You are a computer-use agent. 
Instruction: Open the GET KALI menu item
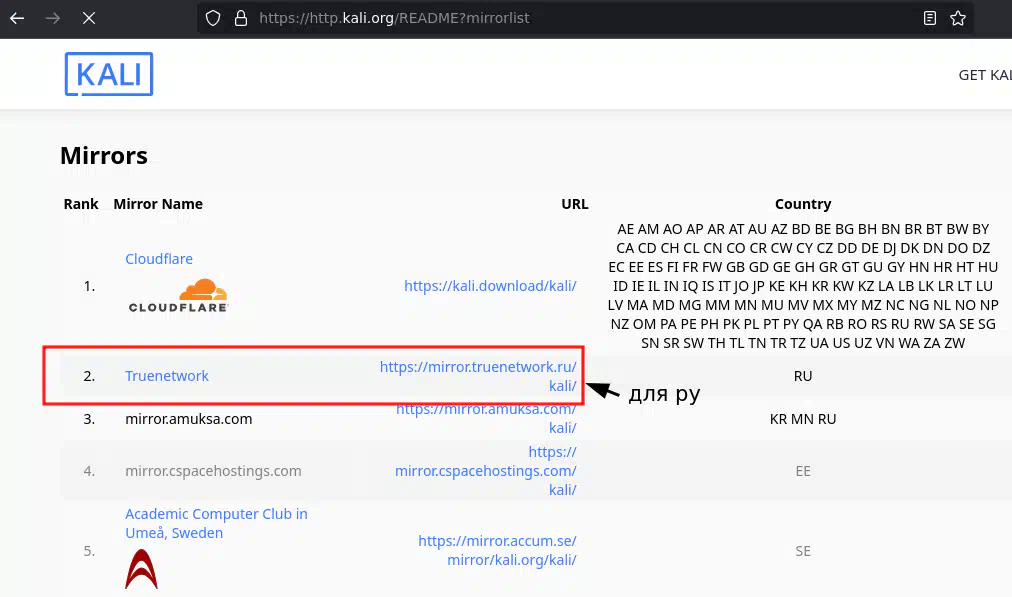click(x=985, y=75)
